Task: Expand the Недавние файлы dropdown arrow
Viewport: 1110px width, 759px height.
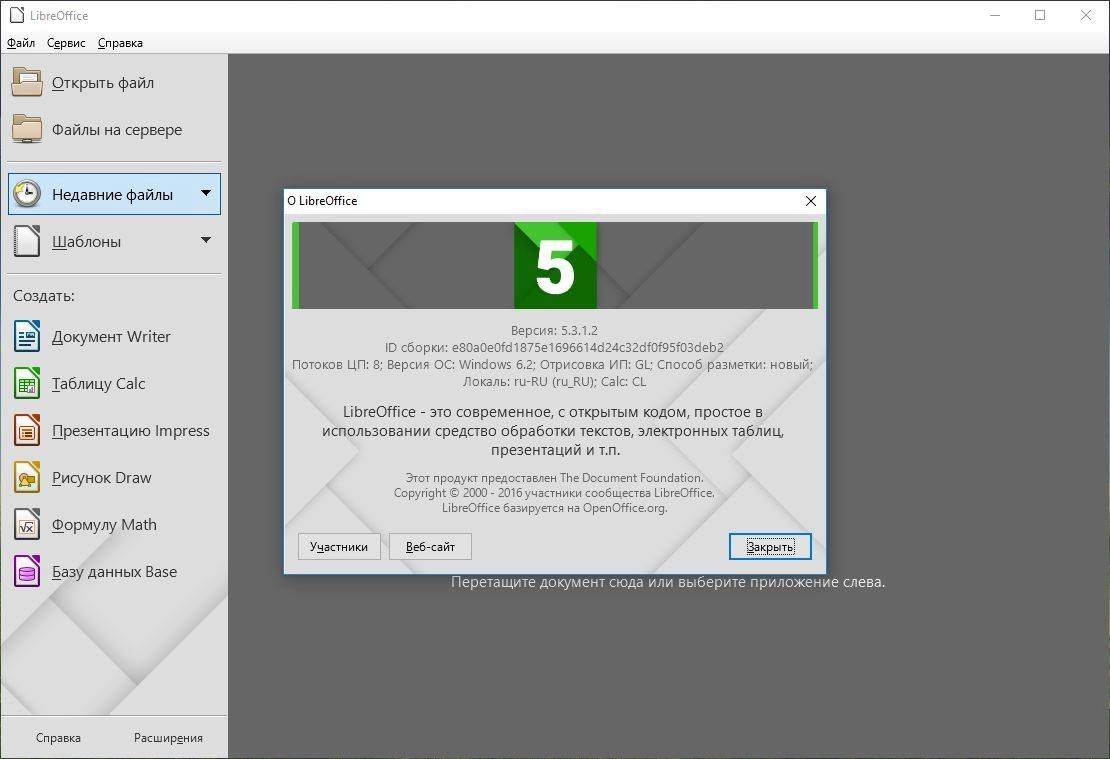Action: 206,193
